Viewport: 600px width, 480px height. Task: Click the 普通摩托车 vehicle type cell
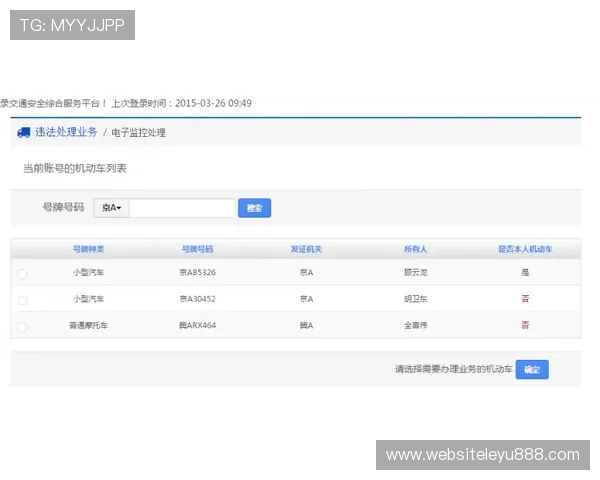click(x=88, y=325)
